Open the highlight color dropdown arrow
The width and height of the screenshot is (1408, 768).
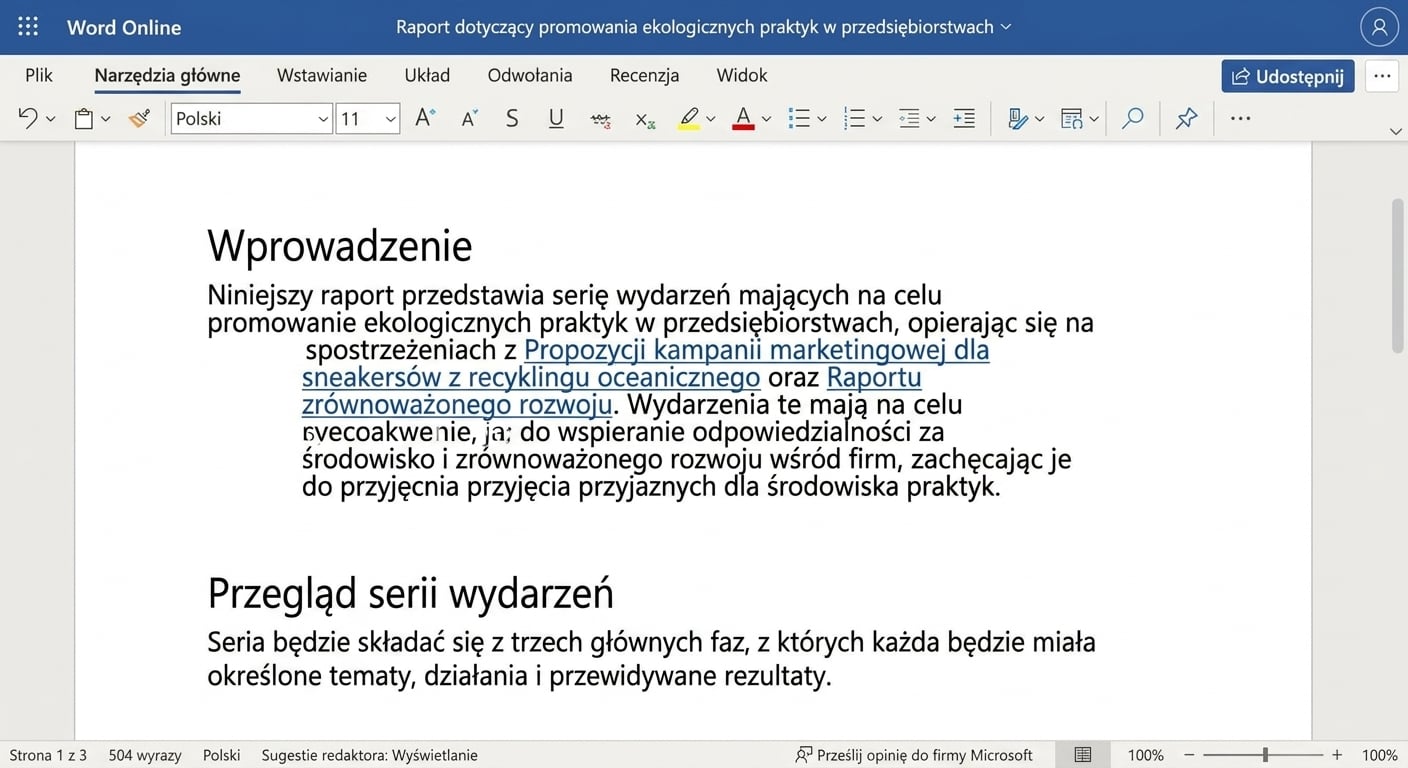[x=711, y=119]
